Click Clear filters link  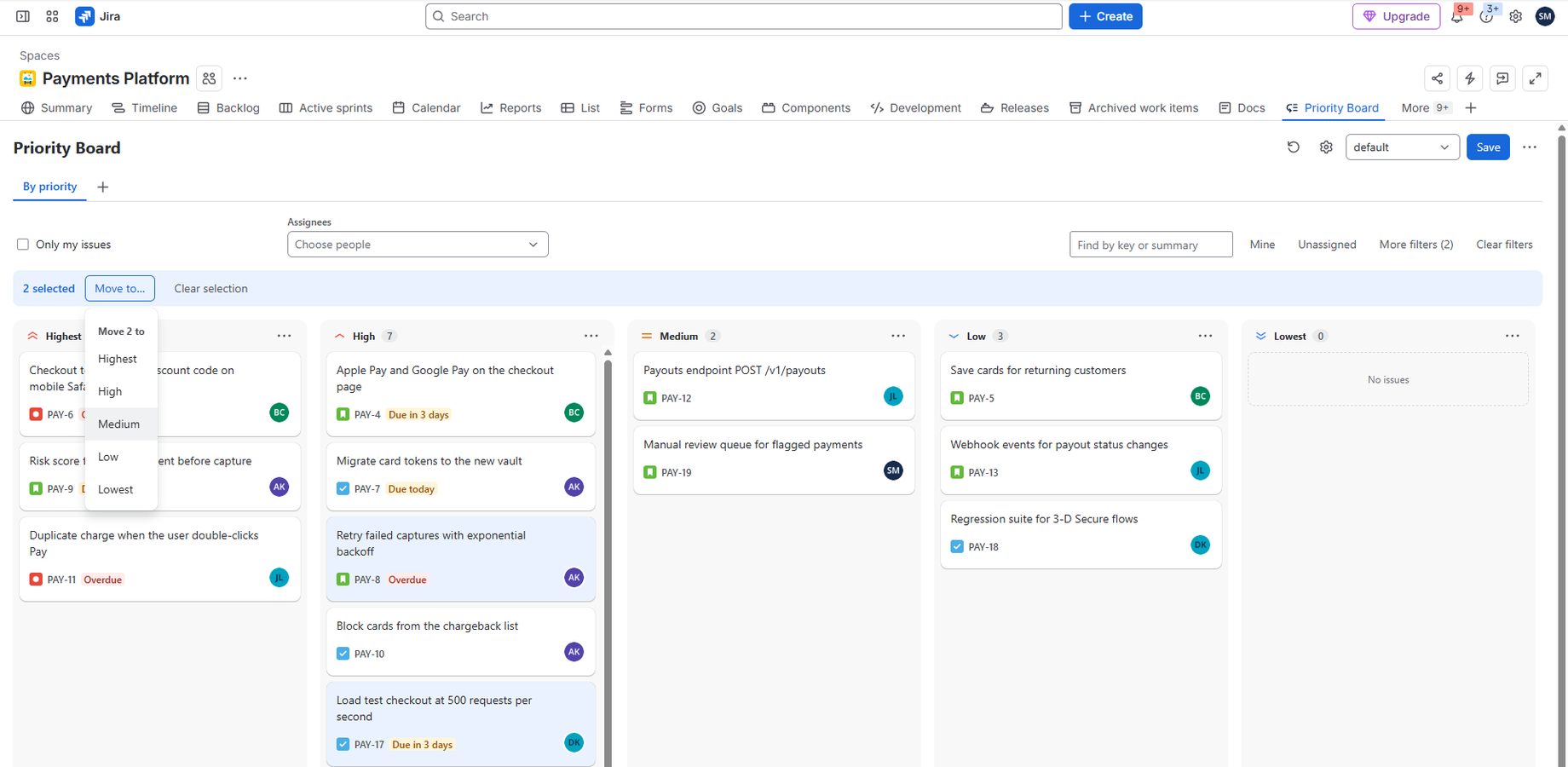coord(1504,245)
